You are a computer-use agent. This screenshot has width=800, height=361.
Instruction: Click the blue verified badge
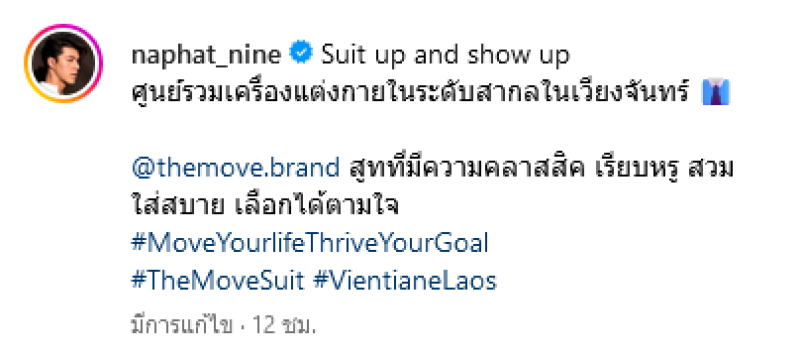pos(302,53)
